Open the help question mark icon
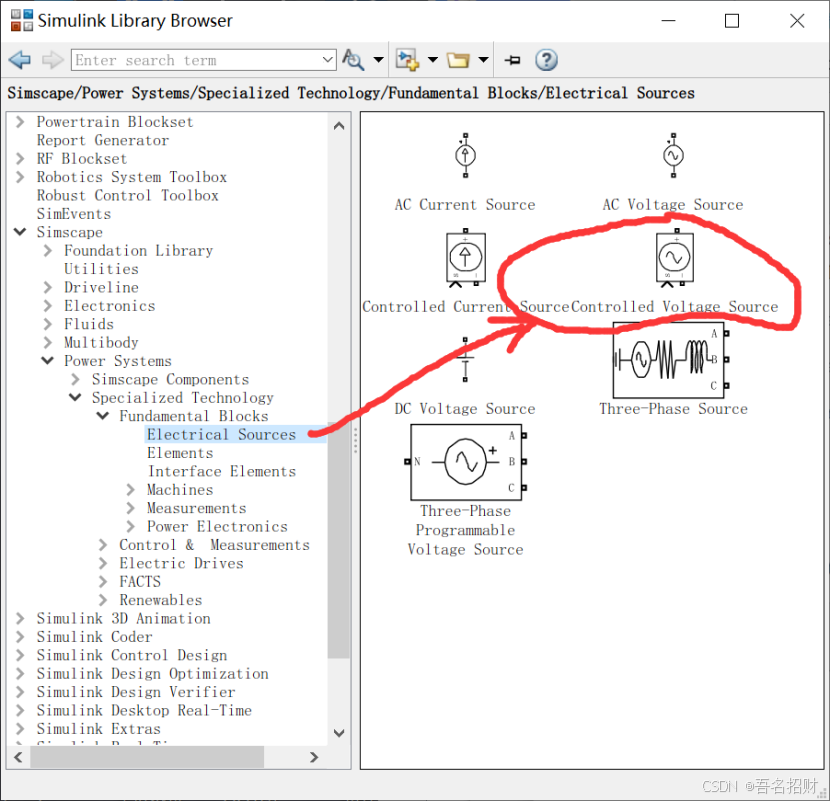The image size is (830, 802). pos(546,60)
